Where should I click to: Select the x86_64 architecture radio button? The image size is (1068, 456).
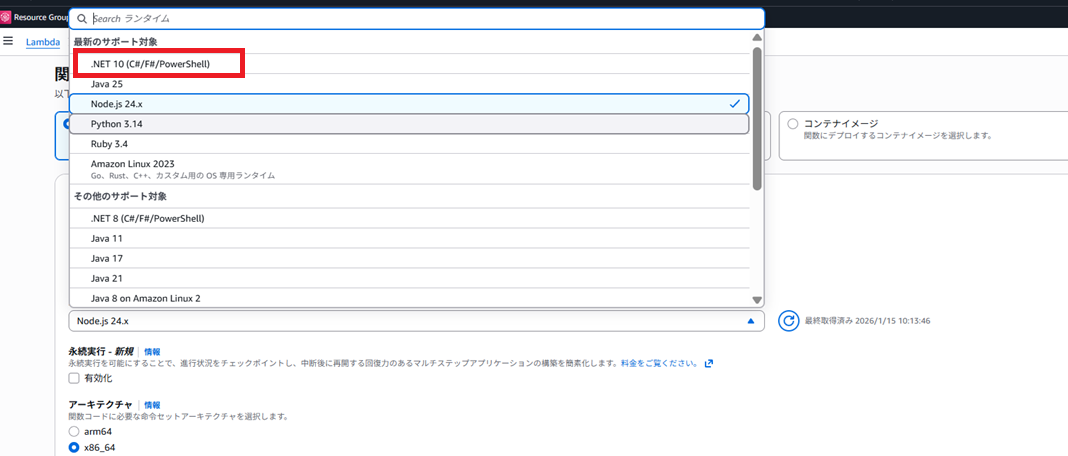pyautogui.click(x=74, y=448)
